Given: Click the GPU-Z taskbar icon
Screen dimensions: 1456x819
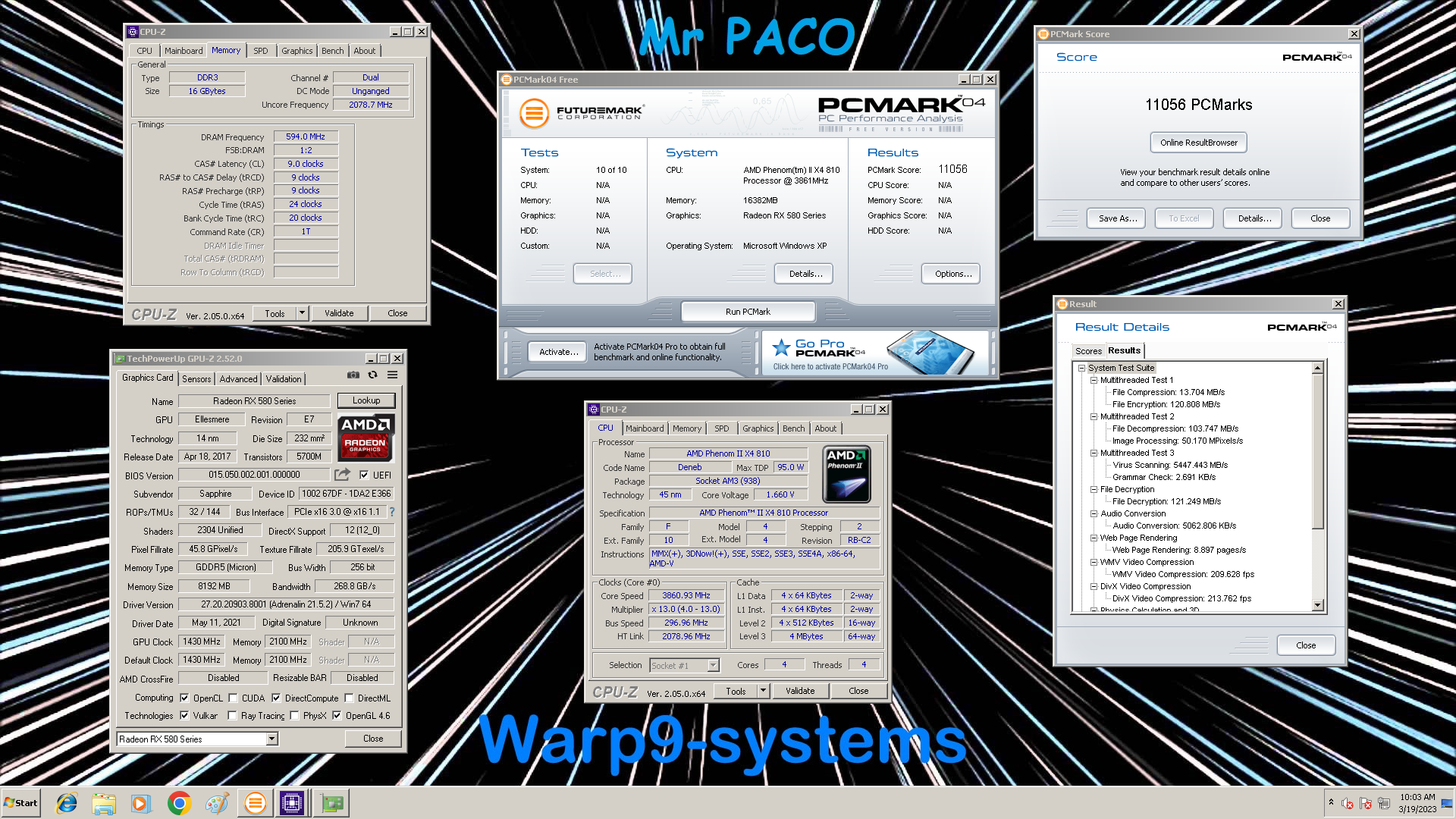Looking at the screenshot, I should click(x=331, y=803).
